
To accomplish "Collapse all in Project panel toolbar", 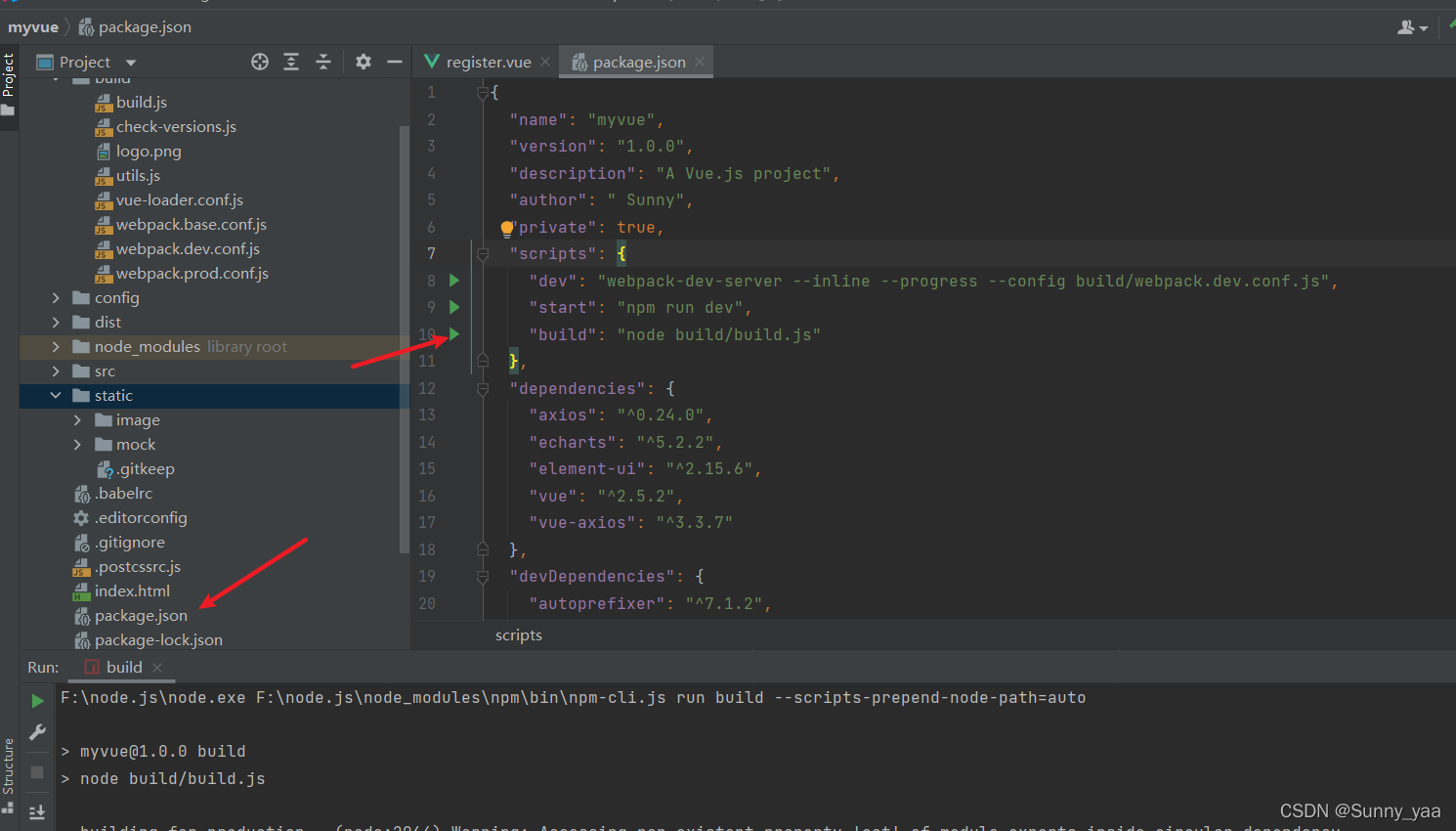I will (x=323, y=62).
